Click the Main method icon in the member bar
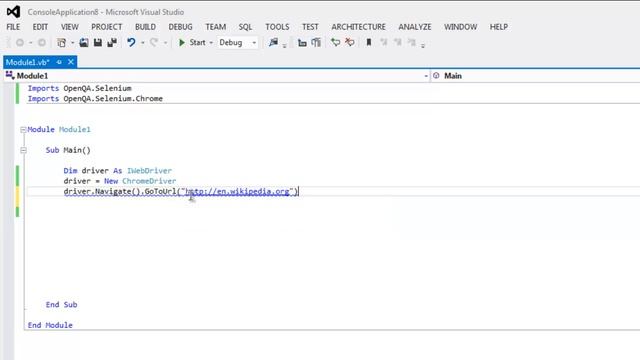Screen dimensions: 640x360 click(x=436, y=76)
